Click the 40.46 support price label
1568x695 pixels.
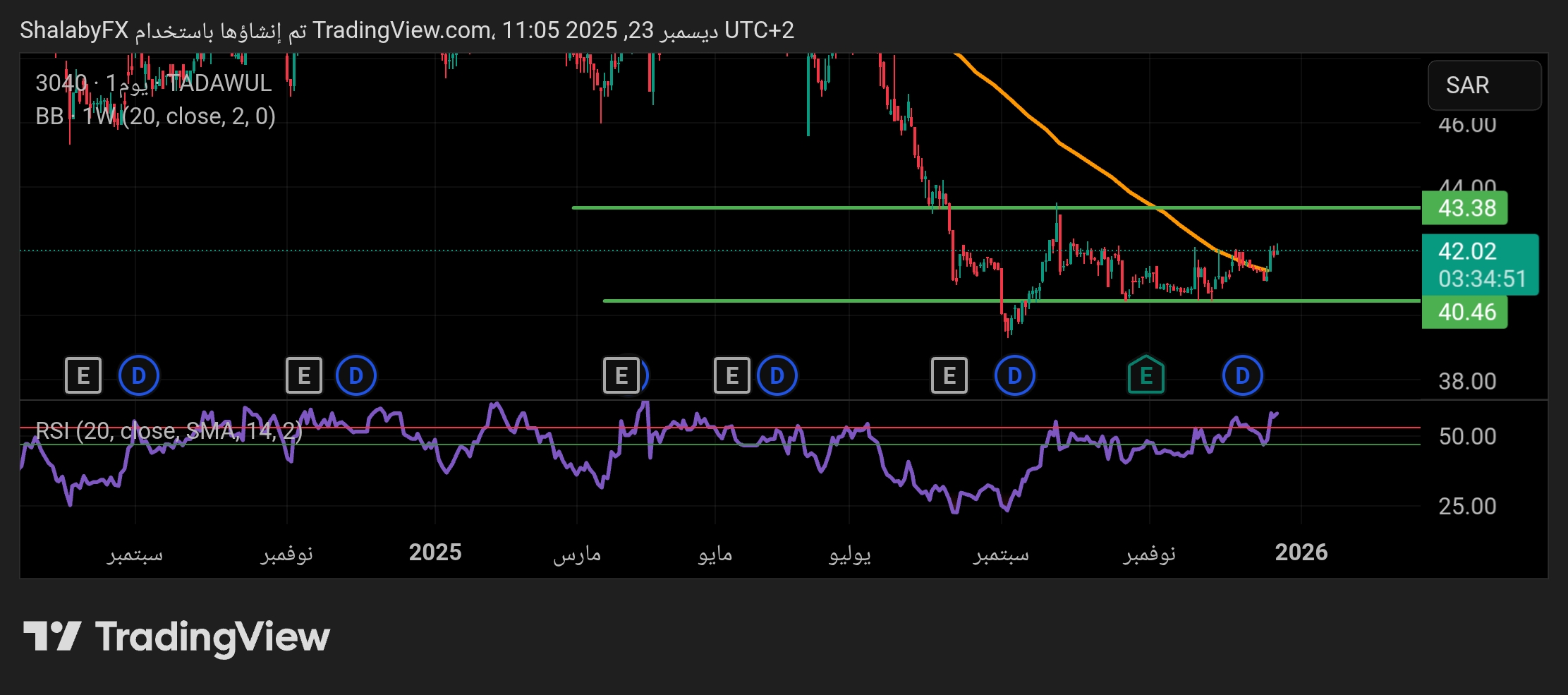click(x=1465, y=312)
